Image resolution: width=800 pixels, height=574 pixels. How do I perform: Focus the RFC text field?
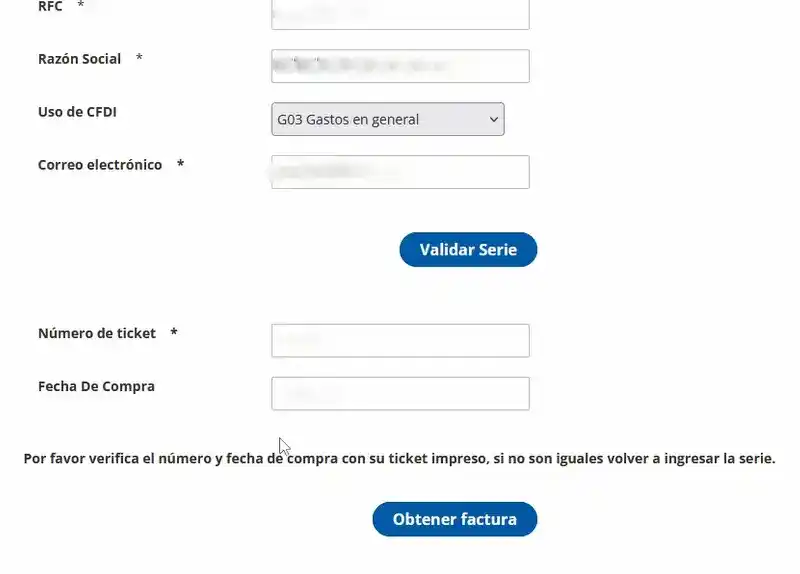[401, 14]
